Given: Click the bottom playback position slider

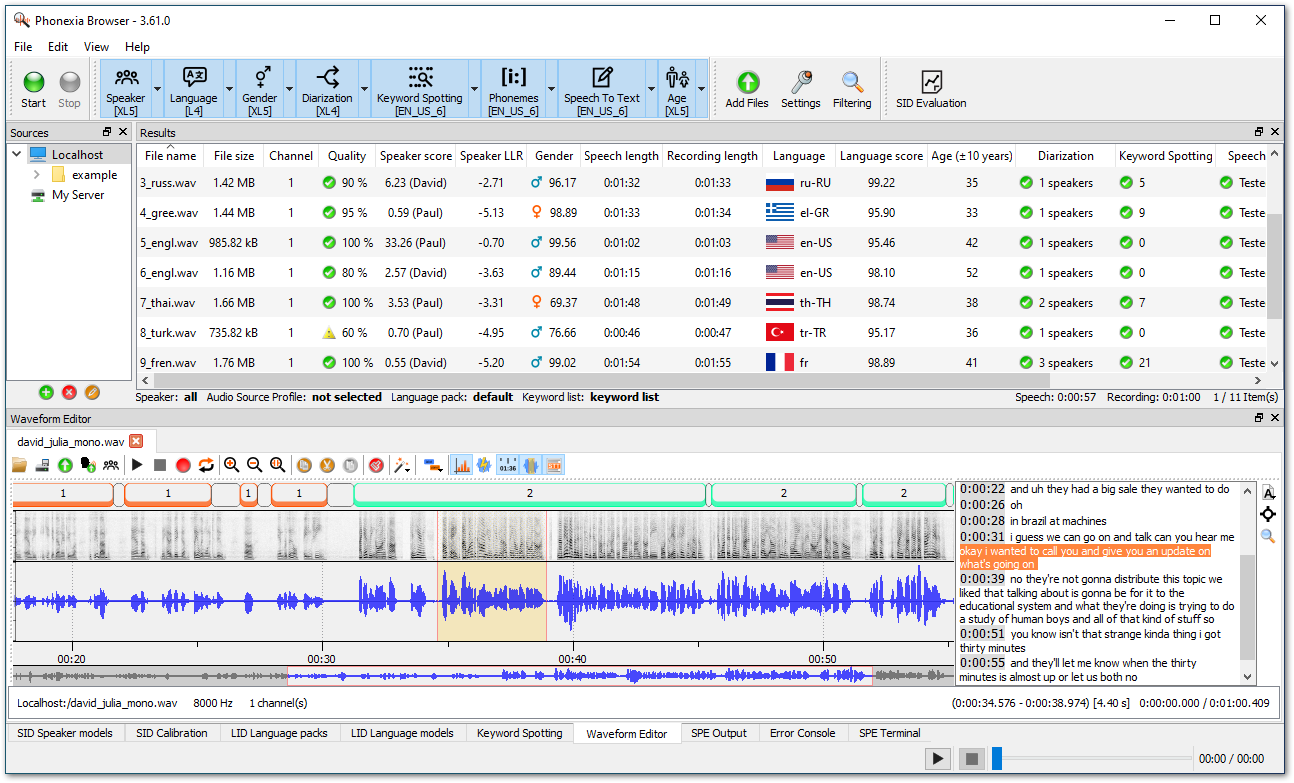Looking at the screenshot, I should (998, 759).
